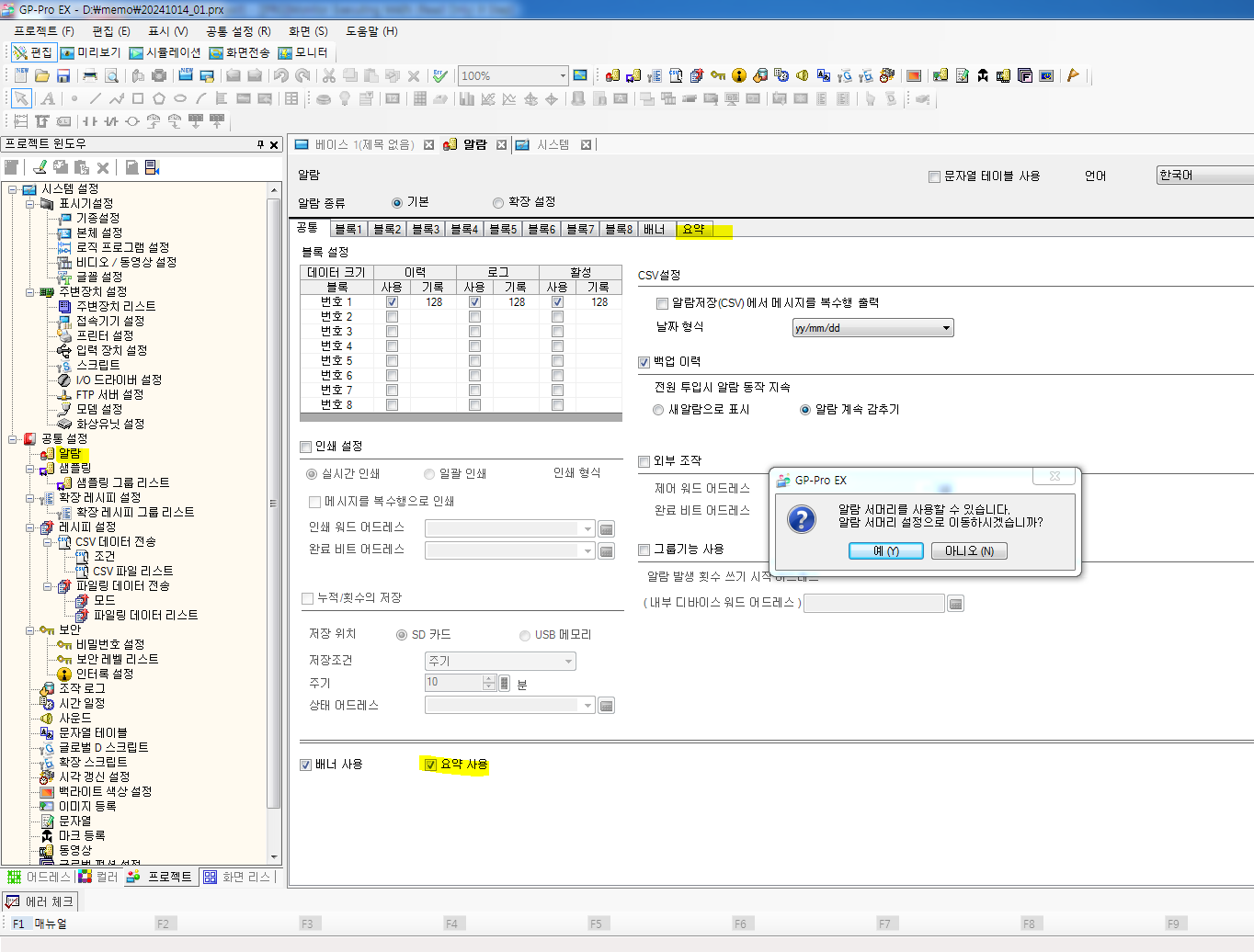Open the 언어 한국어 dropdown
Image resolution: width=1254 pixels, height=952 pixels.
coord(1205,176)
